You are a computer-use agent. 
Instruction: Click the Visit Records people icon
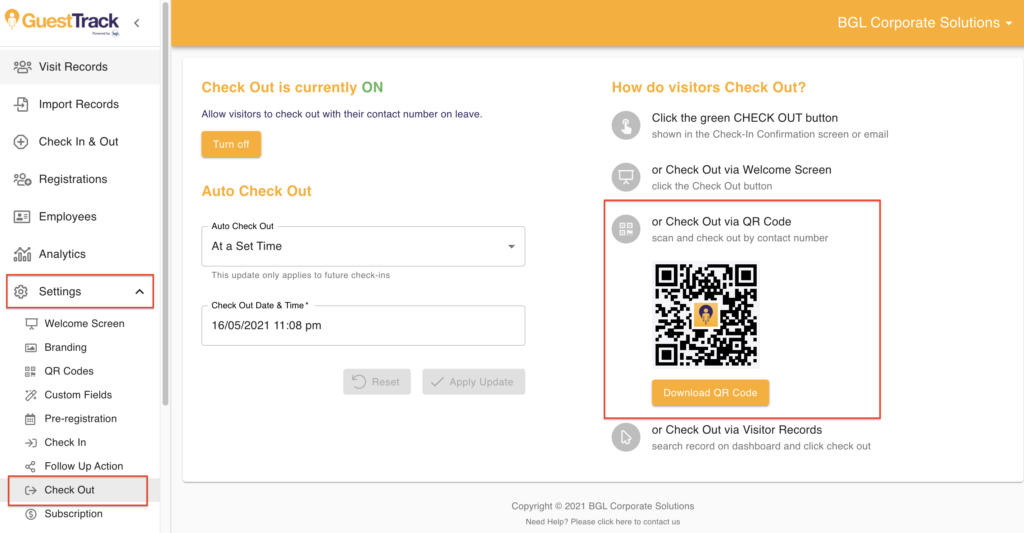click(22, 67)
